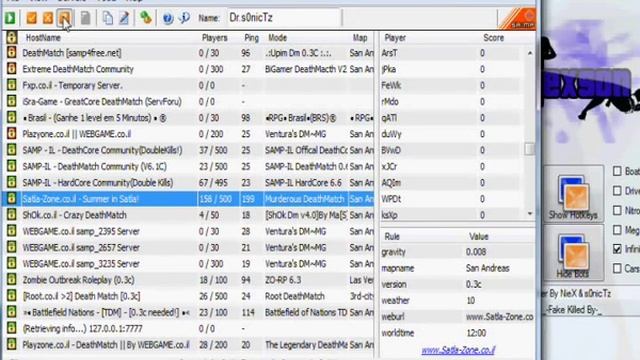Click the Copy Server Info pages icon
Image resolution: width=640 pixels, height=360 pixels.
tap(107, 18)
